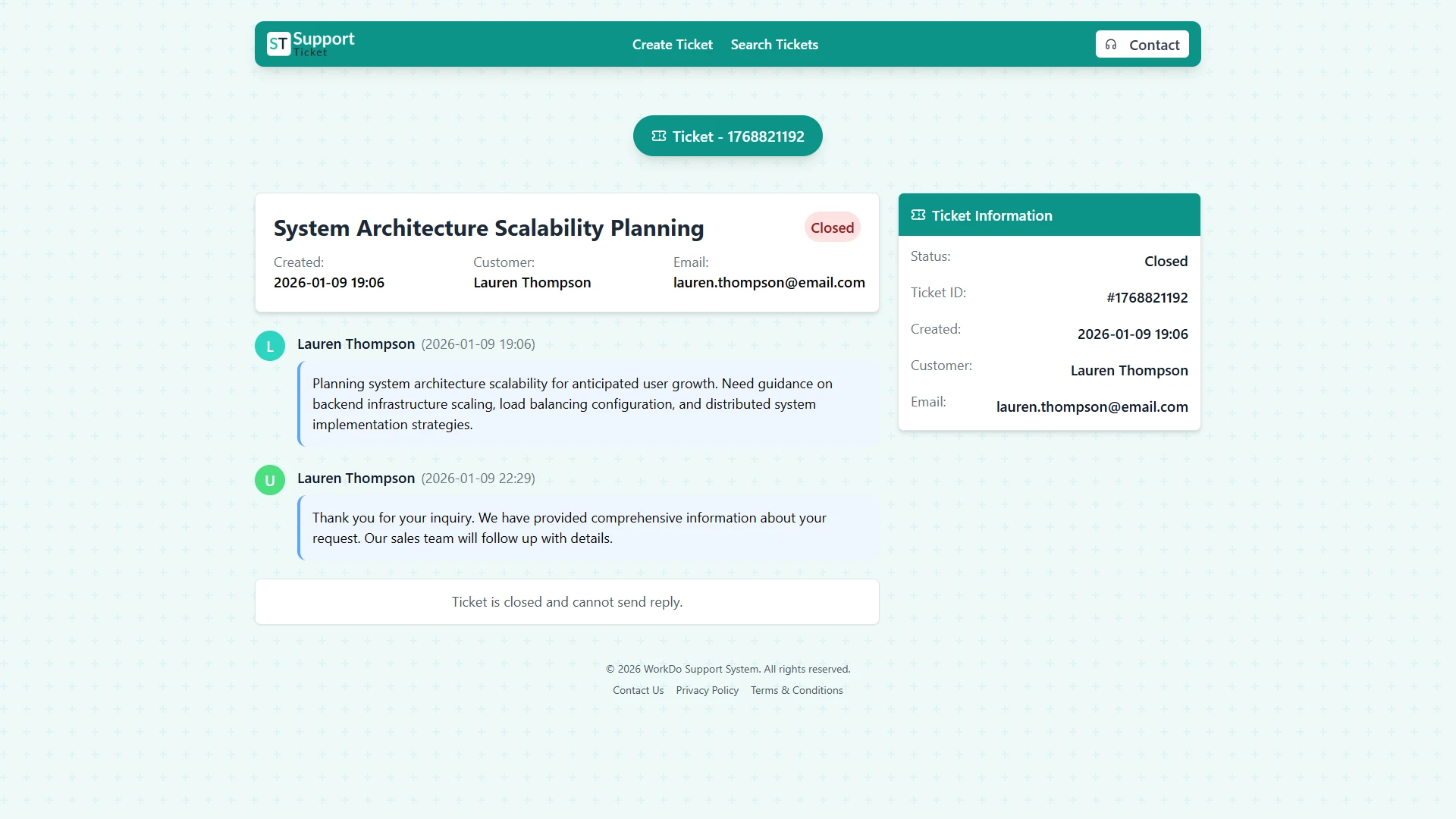Screen dimensions: 1456x819
Task: Click the #1768821192 ticket ID value
Action: click(x=1147, y=298)
